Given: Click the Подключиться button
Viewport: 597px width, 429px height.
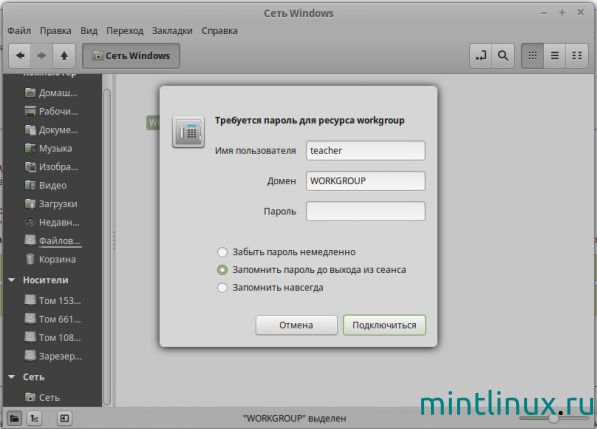Looking at the screenshot, I should click(x=384, y=325).
